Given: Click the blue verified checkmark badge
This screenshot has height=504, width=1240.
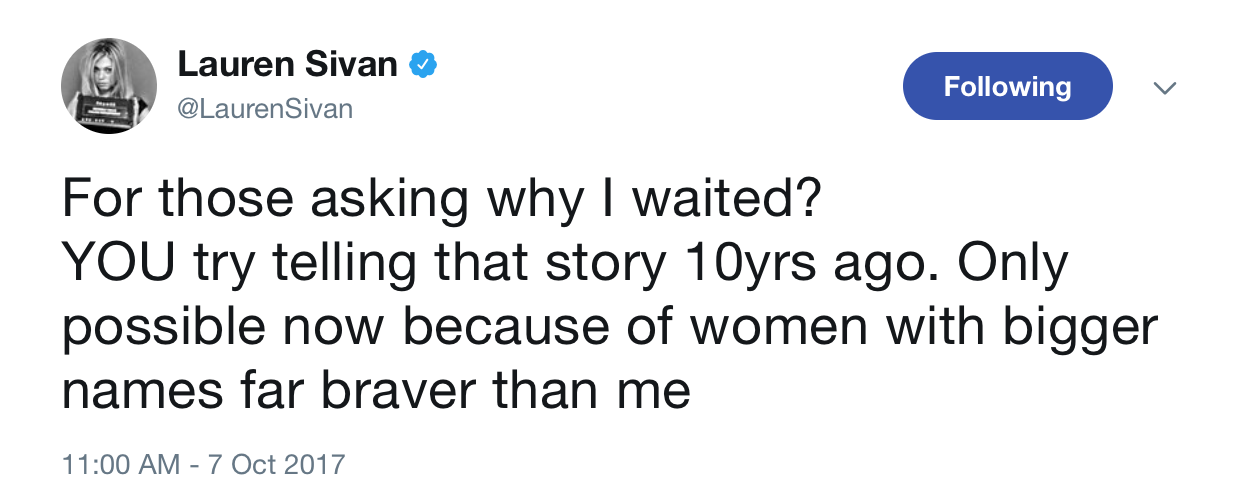Looking at the screenshot, I should click(423, 66).
